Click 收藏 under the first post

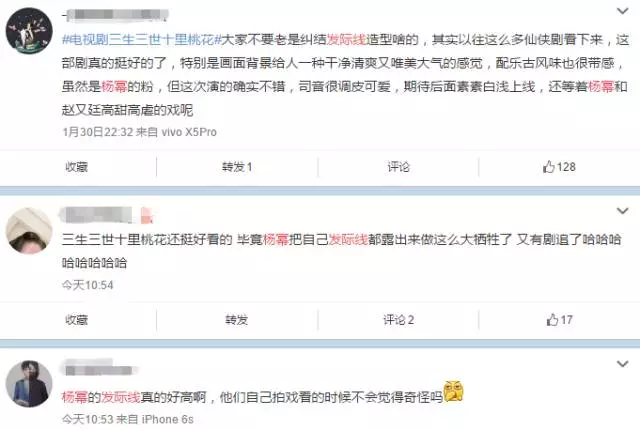tap(77, 167)
